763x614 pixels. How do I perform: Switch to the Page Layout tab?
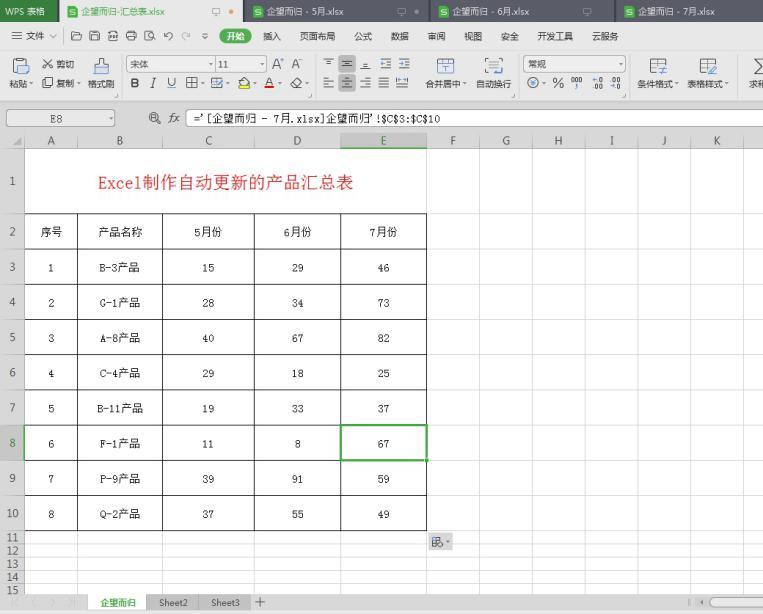317,36
